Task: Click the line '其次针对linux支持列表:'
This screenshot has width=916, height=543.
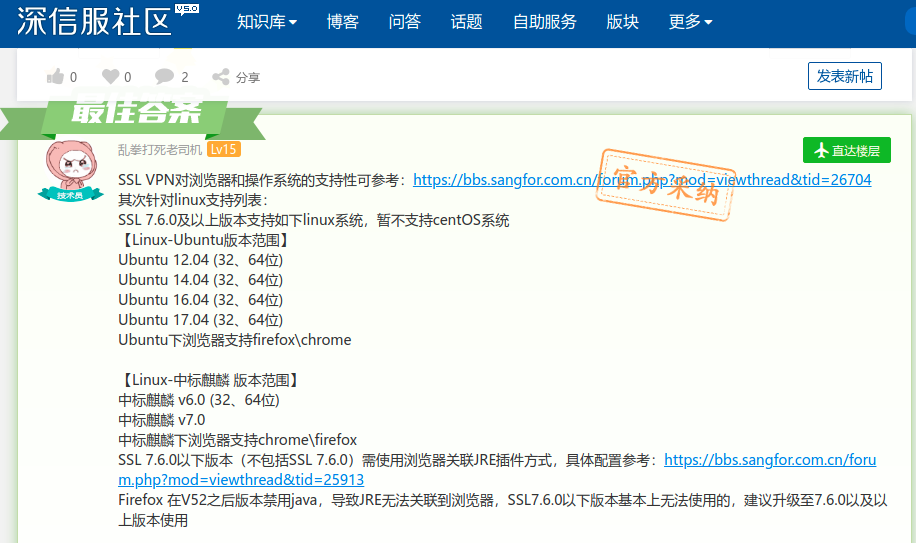Action: pos(193,200)
